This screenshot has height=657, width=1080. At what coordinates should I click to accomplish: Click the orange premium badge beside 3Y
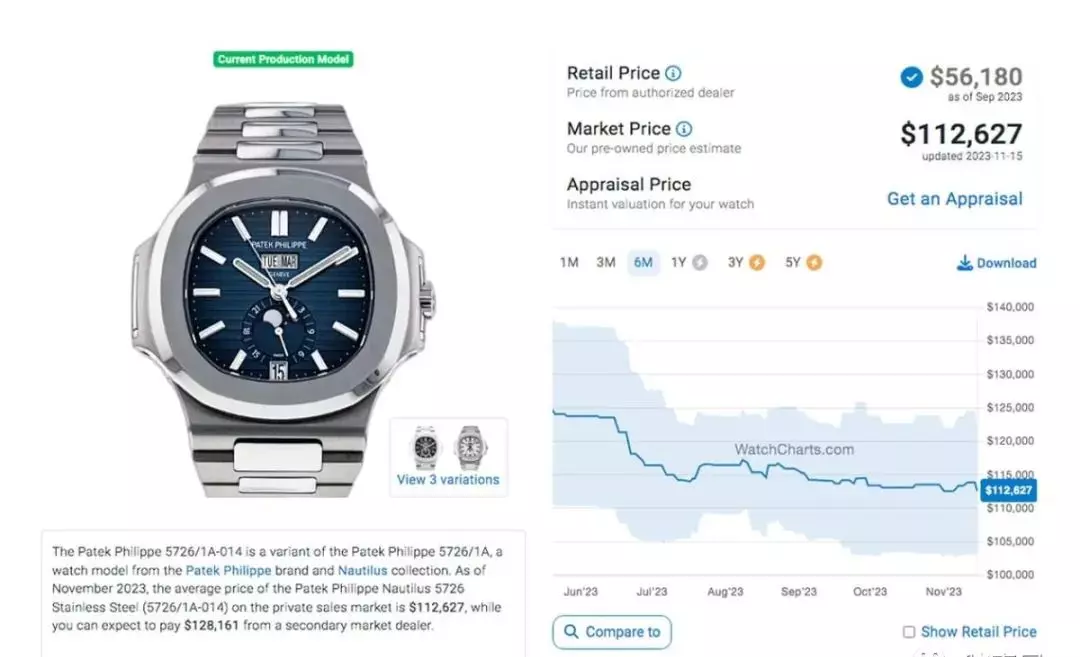(x=757, y=262)
